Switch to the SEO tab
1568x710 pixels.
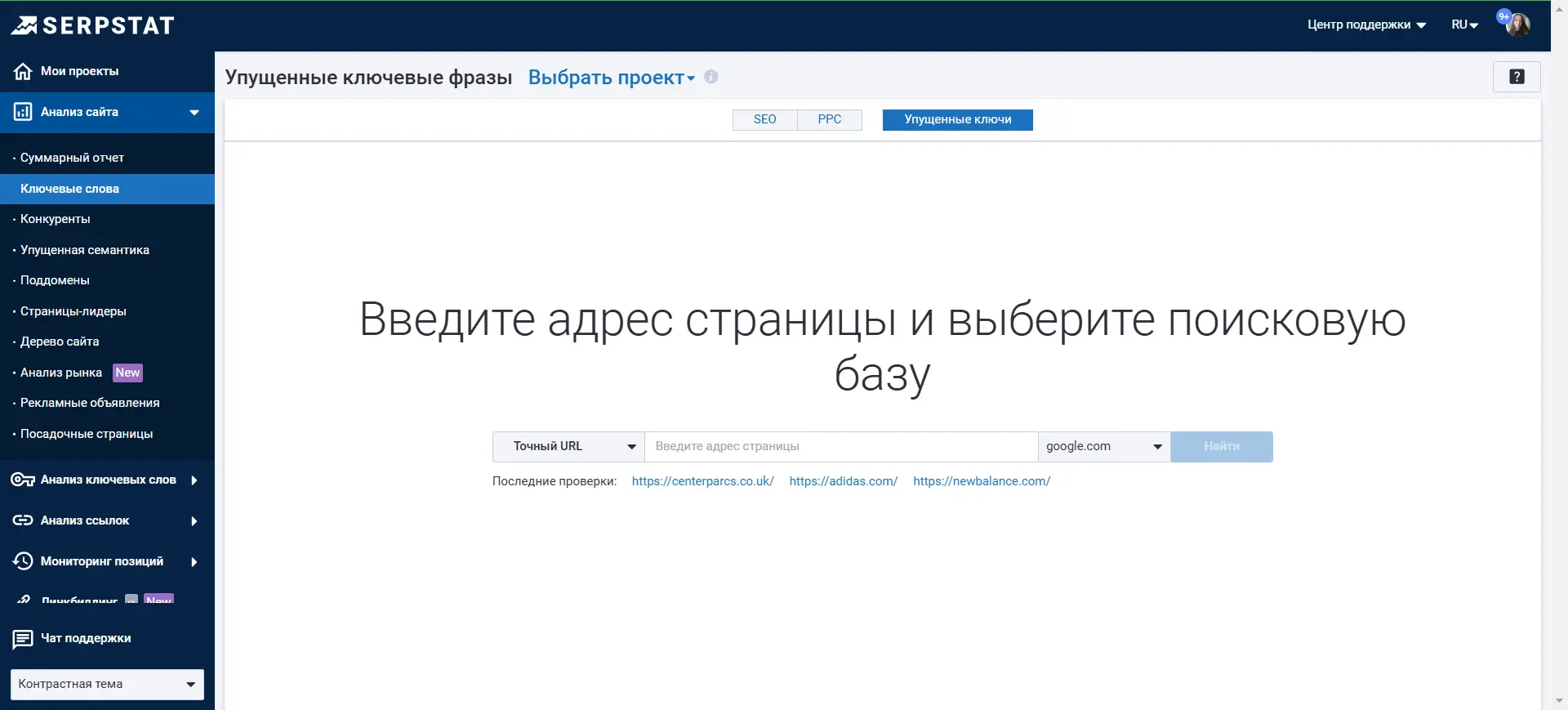click(x=764, y=120)
